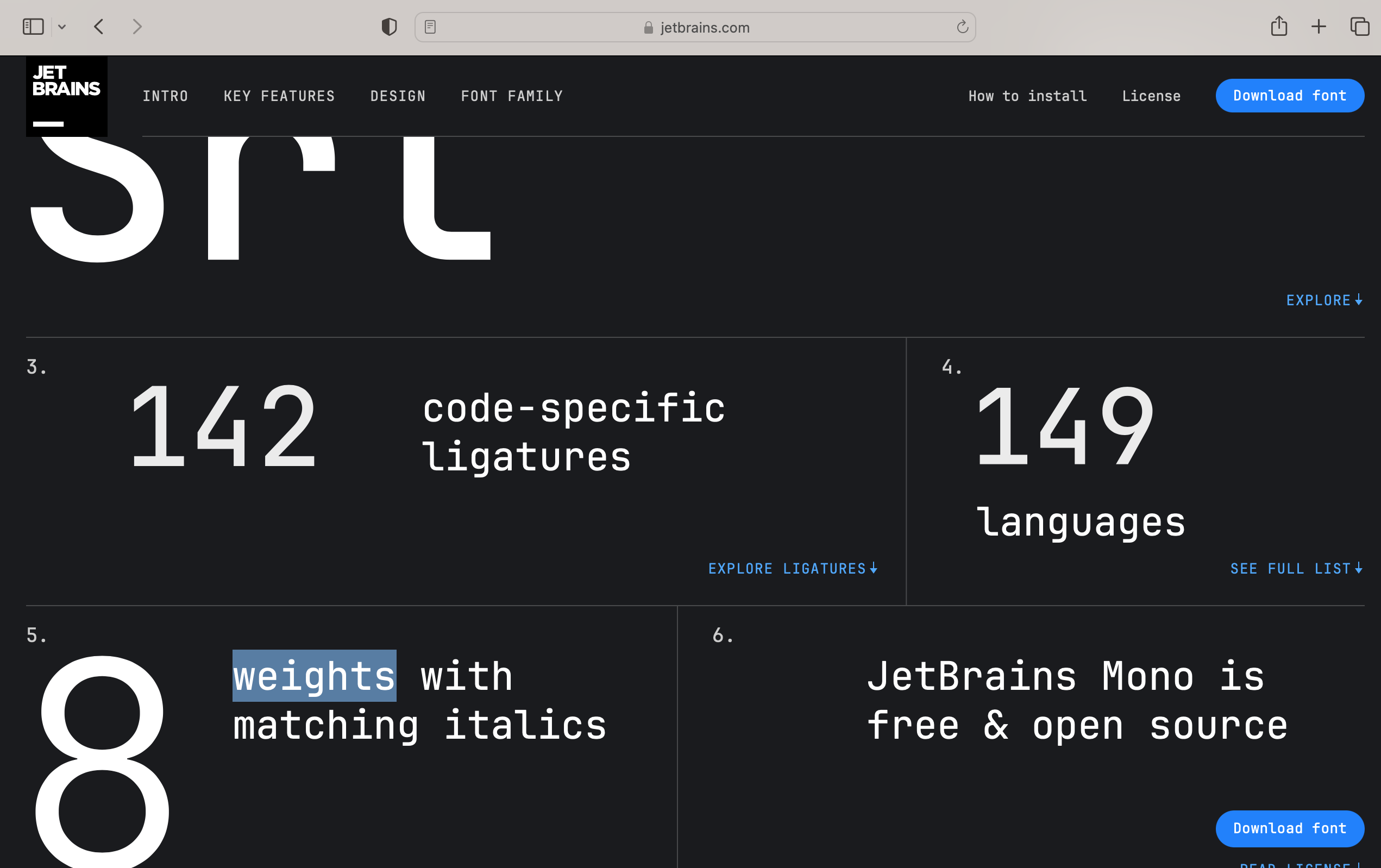Select the highlighted word weights
The width and height of the screenshot is (1381, 868).
point(314,676)
